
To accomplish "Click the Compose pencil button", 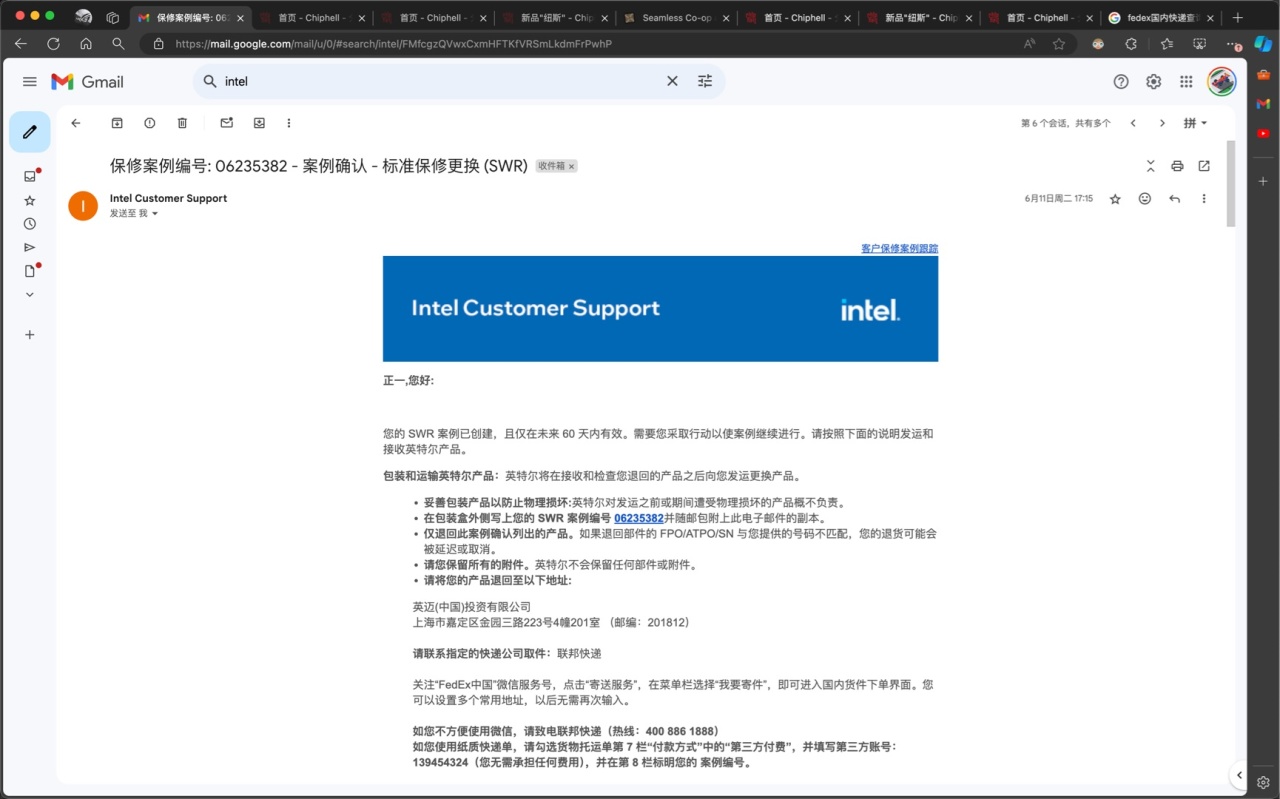I will tap(30, 132).
